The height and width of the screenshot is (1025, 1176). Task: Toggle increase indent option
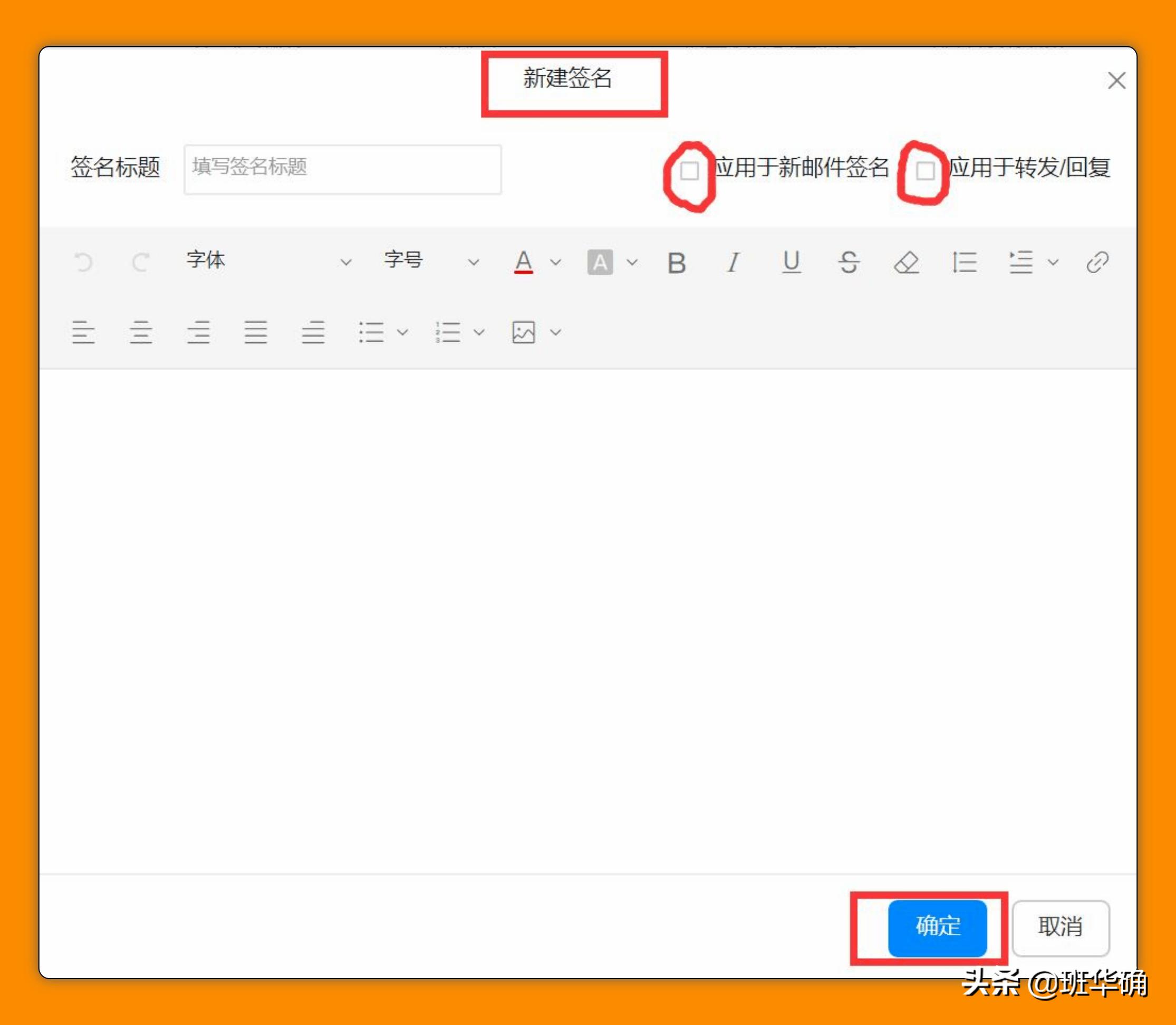1023,262
